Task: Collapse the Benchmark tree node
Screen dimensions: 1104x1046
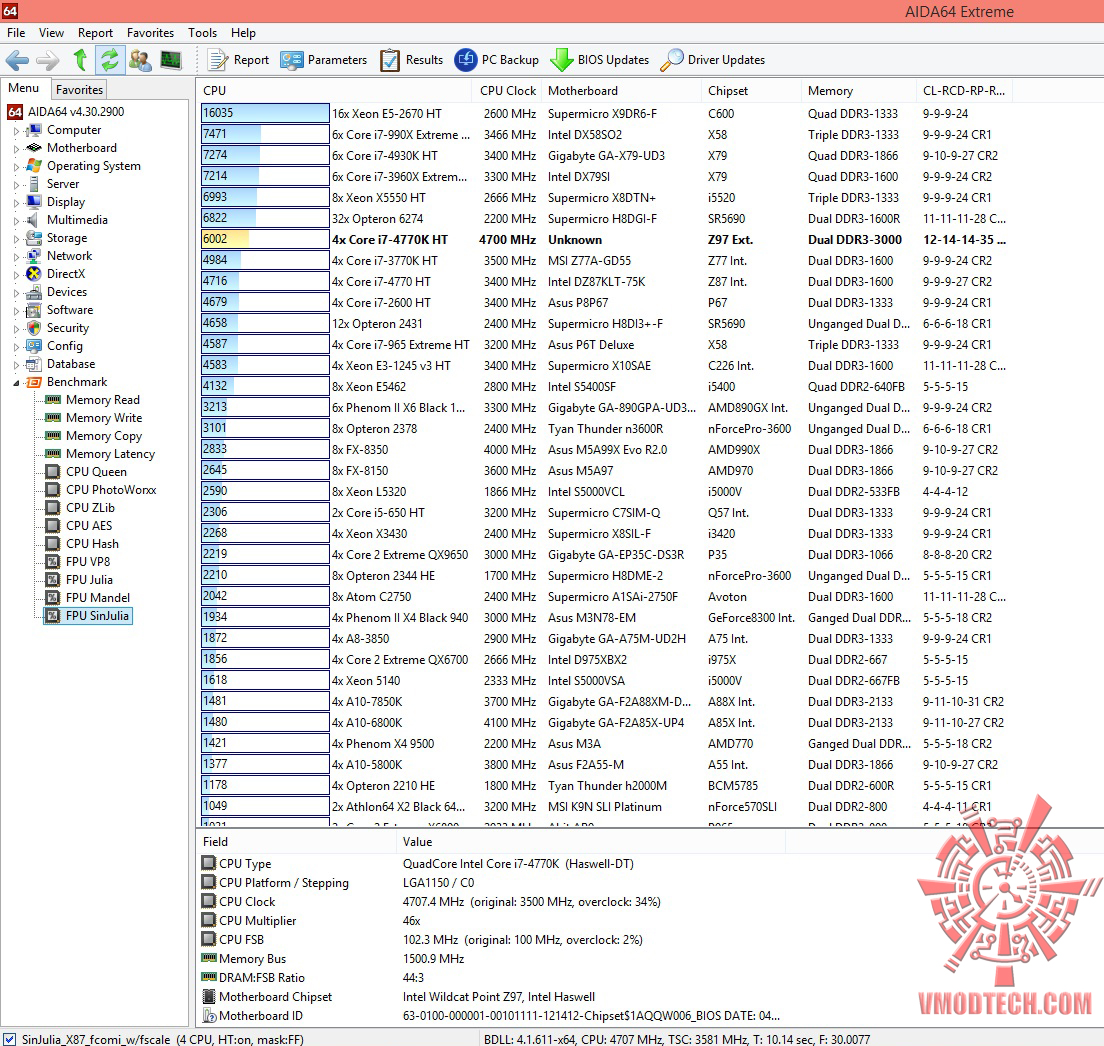Action: [16, 383]
